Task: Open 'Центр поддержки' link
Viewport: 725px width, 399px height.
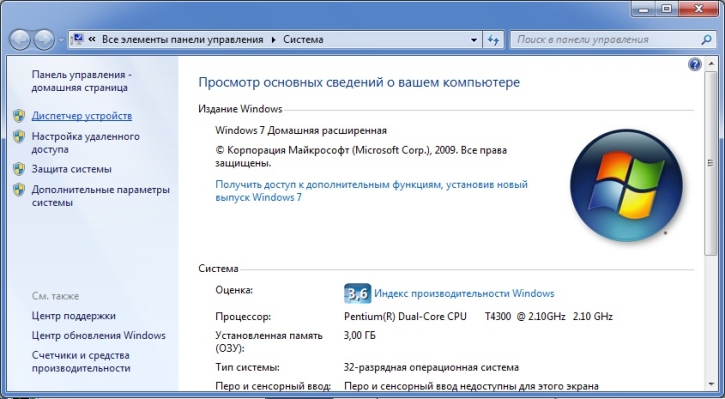Action: [74, 316]
